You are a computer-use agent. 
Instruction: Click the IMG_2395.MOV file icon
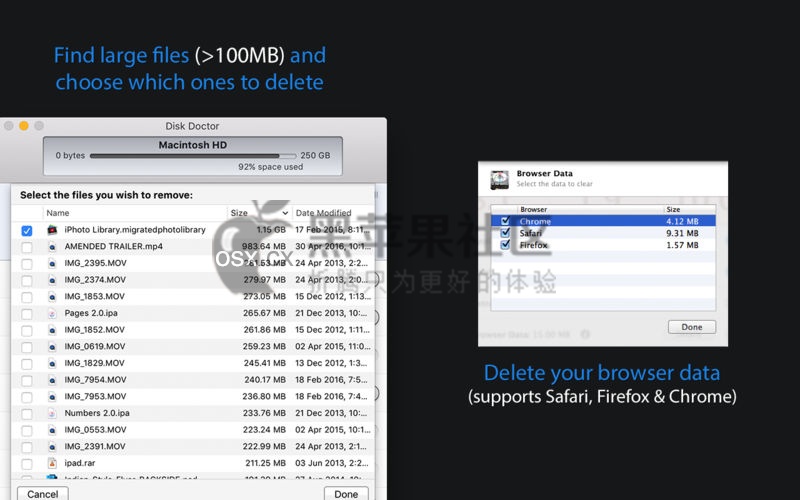click(52, 263)
